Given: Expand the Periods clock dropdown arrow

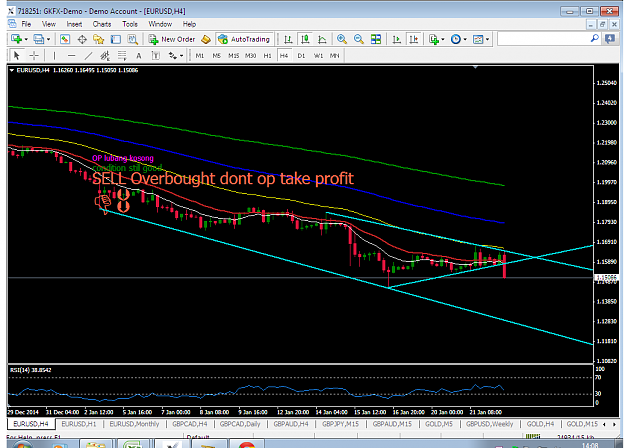Looking at the screenshot, I should (x=465, y=39).
